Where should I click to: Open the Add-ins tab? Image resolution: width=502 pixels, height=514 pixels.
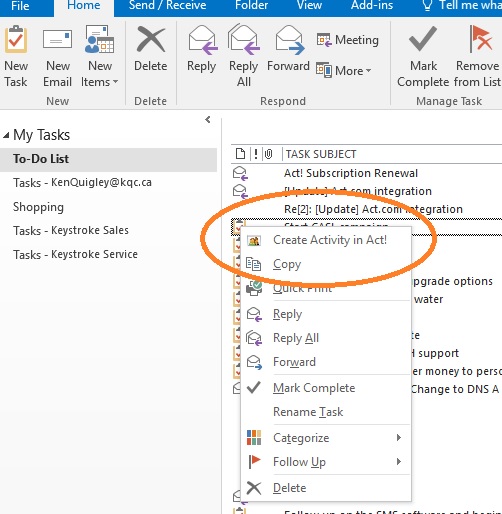click(372, 6)
